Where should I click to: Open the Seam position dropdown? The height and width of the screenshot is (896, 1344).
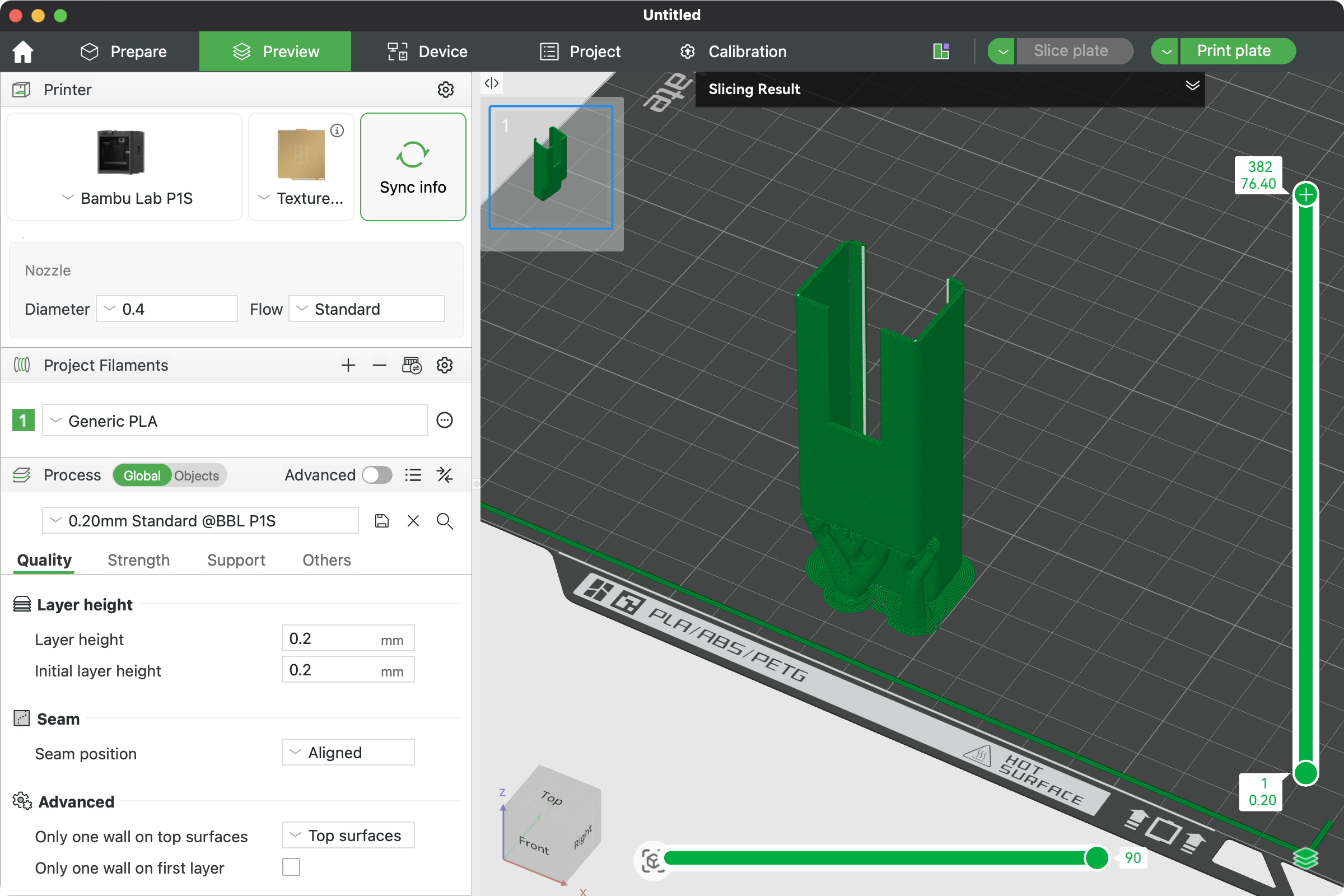[x=348, y=752]
